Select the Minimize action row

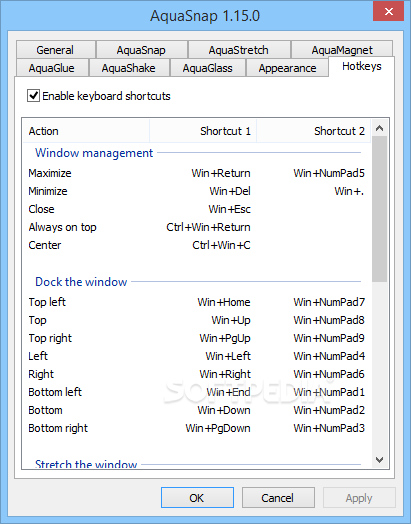point(197,191)
